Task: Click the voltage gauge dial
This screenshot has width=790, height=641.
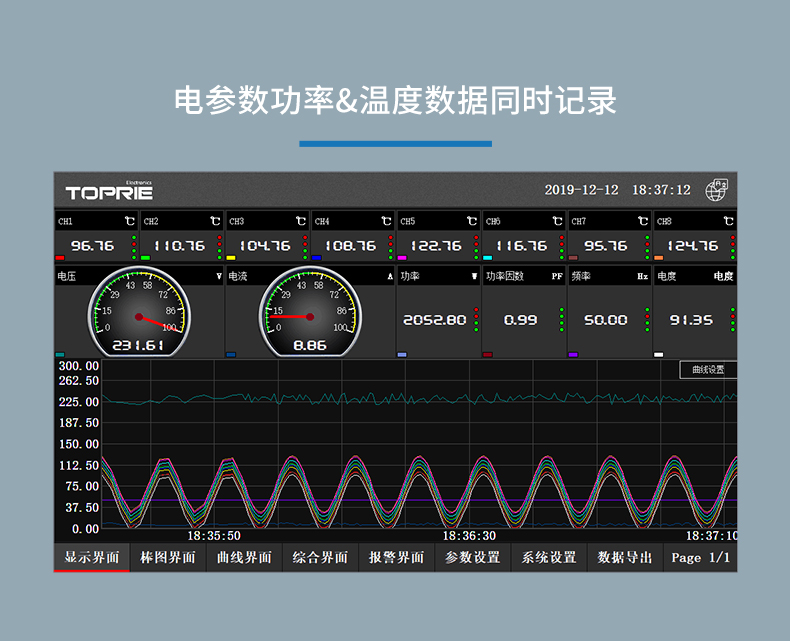Action: click(x=137, y=315)
